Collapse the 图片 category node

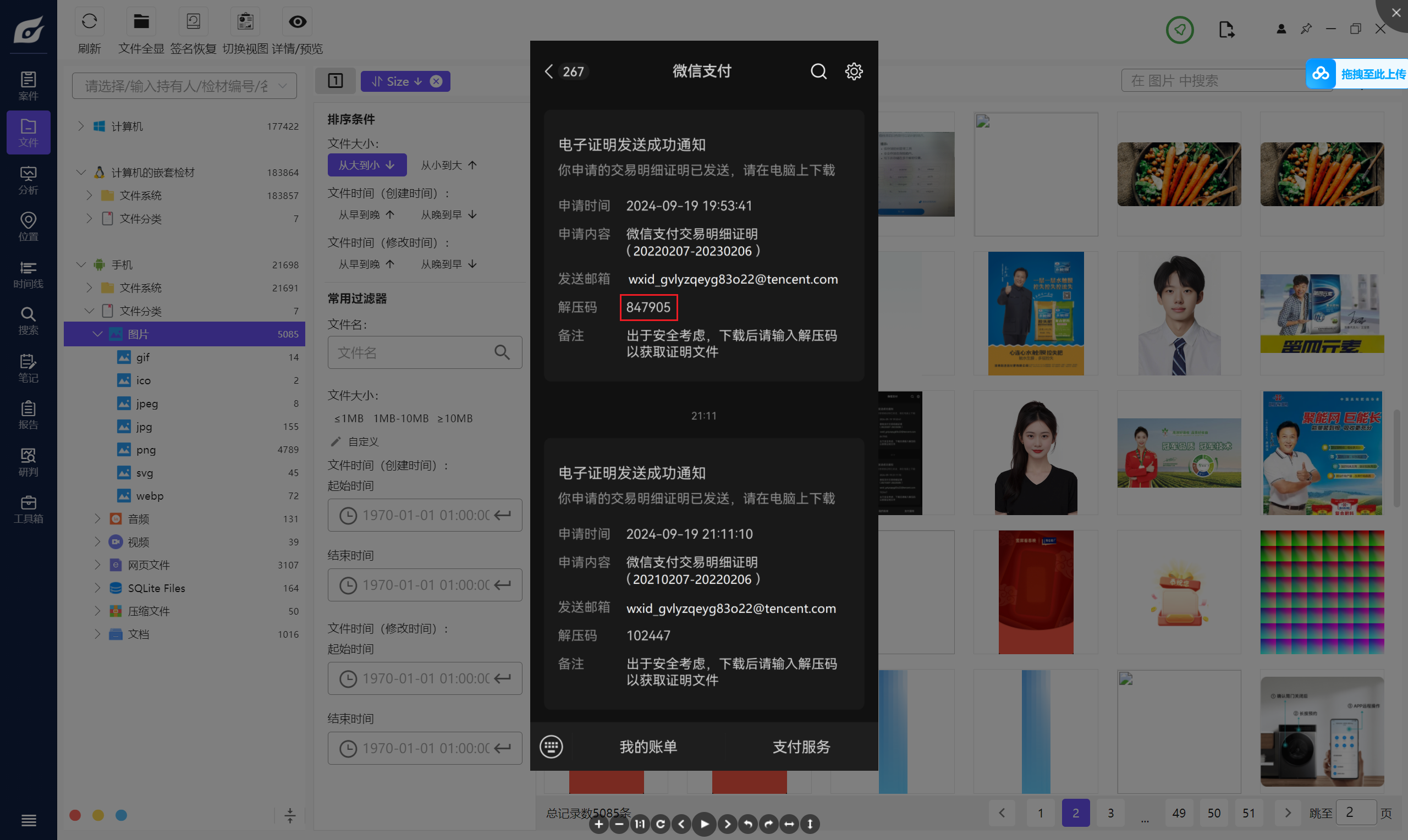coord(97,334)
